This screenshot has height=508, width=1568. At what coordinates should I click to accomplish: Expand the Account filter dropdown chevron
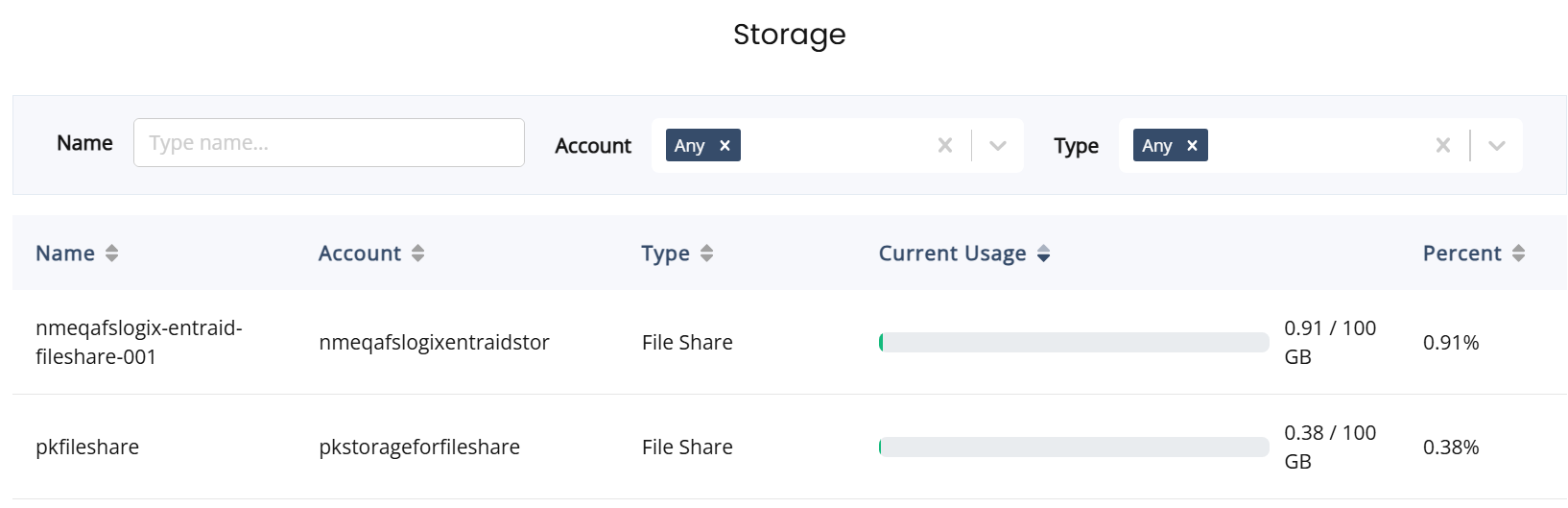point(998,146)
